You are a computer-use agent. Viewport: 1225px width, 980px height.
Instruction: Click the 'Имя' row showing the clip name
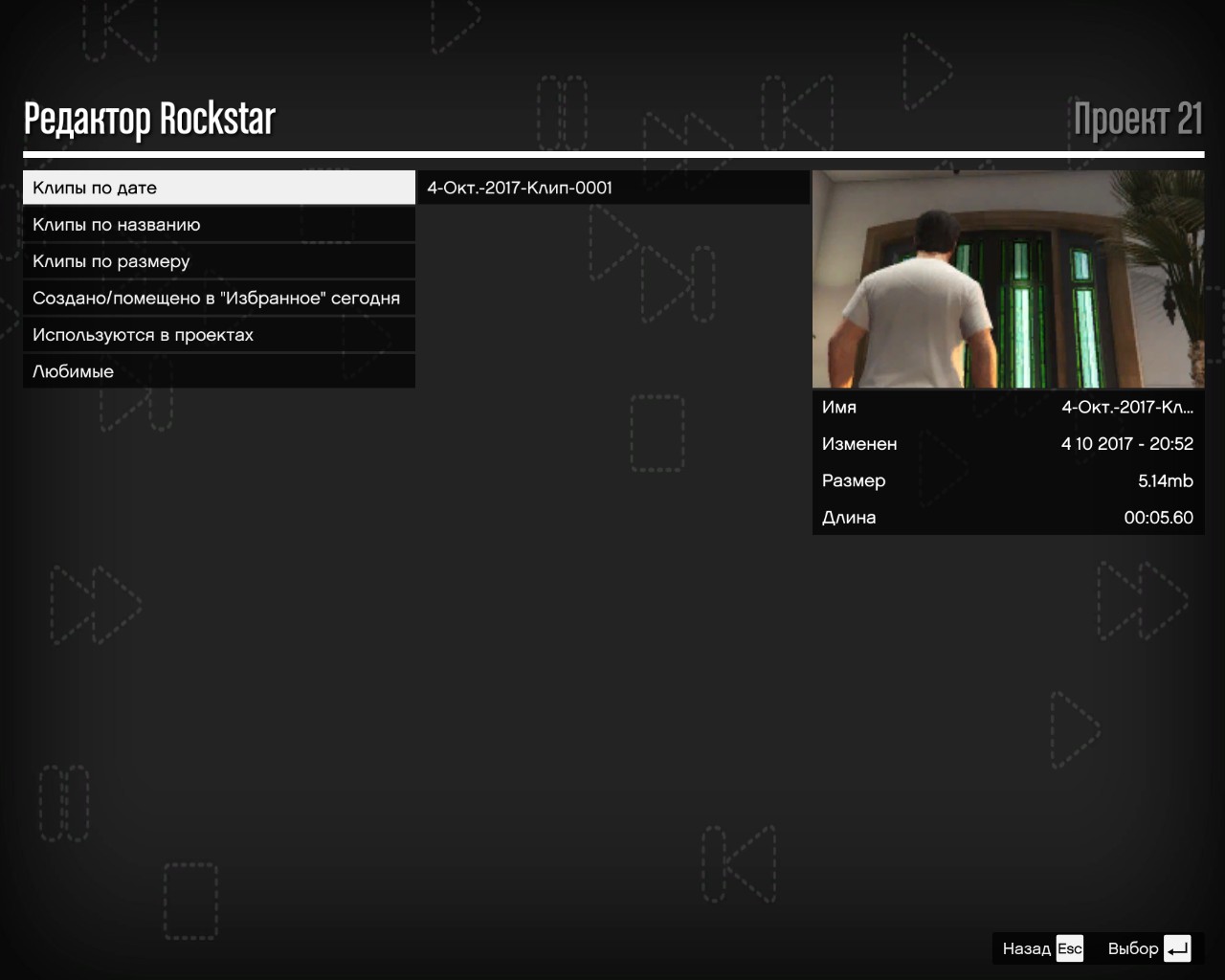(x=1008, y=407)
